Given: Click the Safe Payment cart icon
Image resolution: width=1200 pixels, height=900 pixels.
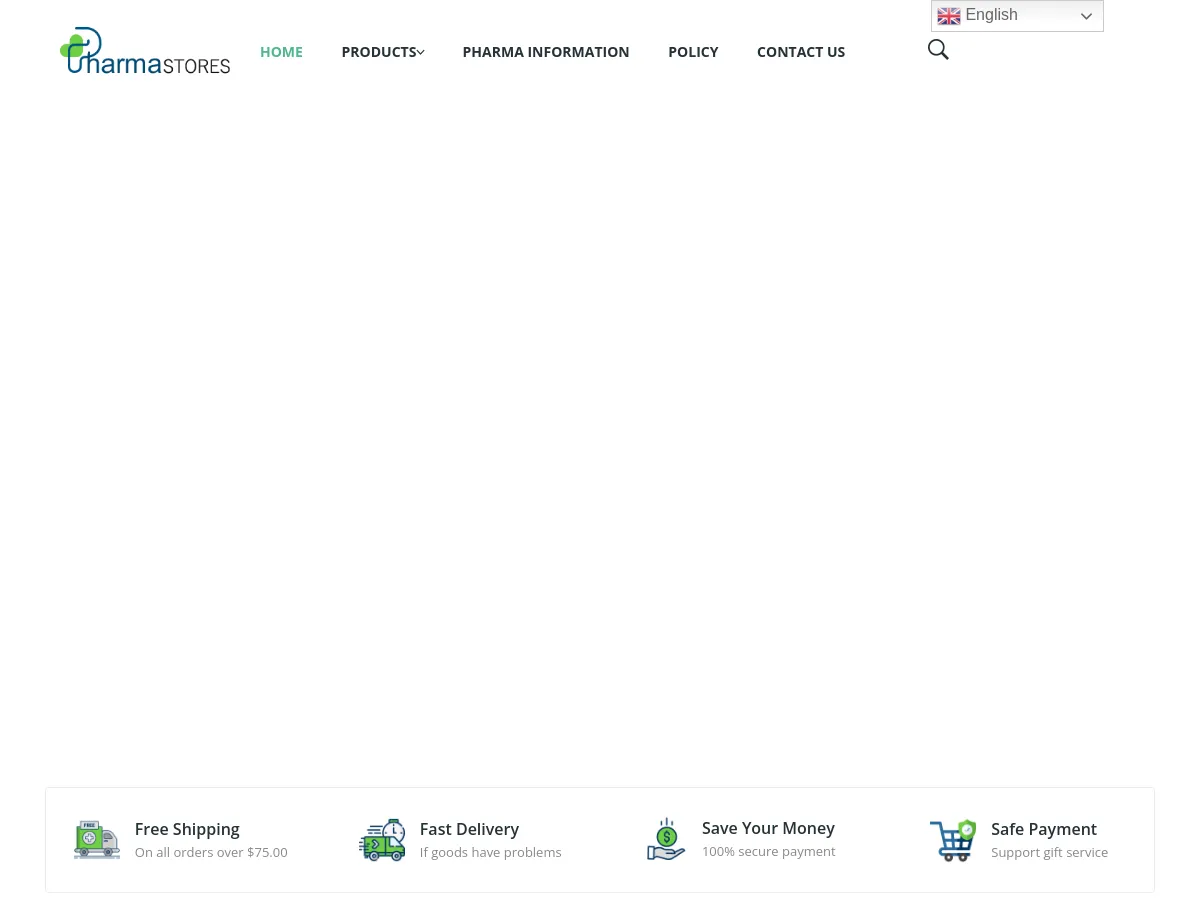Looking at the screenshot, I should [x=953, y=840].
